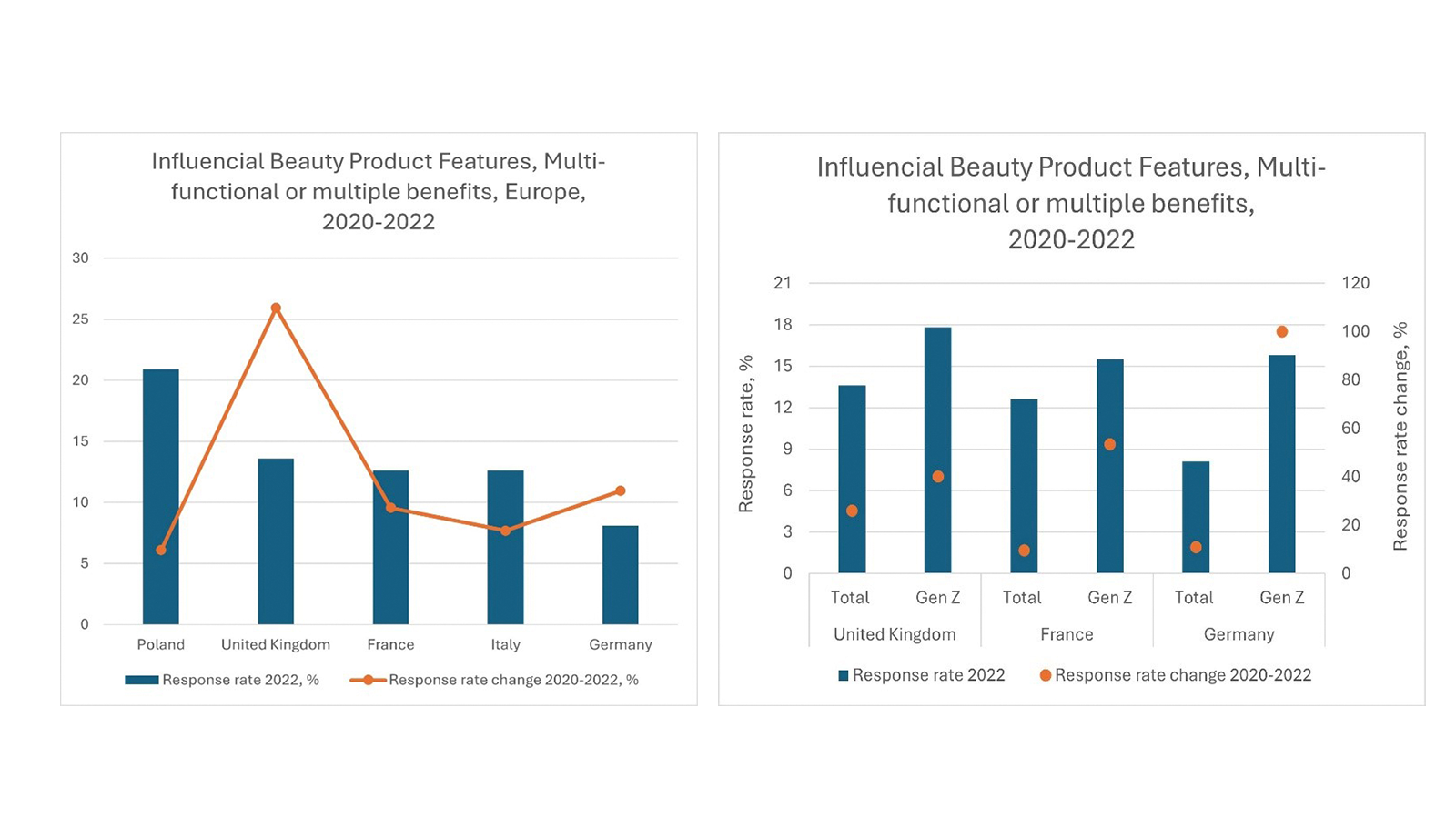1456x819 pixels.
Task: Click the orange line peak marker above United Kingdom
Action: (276, 308)
